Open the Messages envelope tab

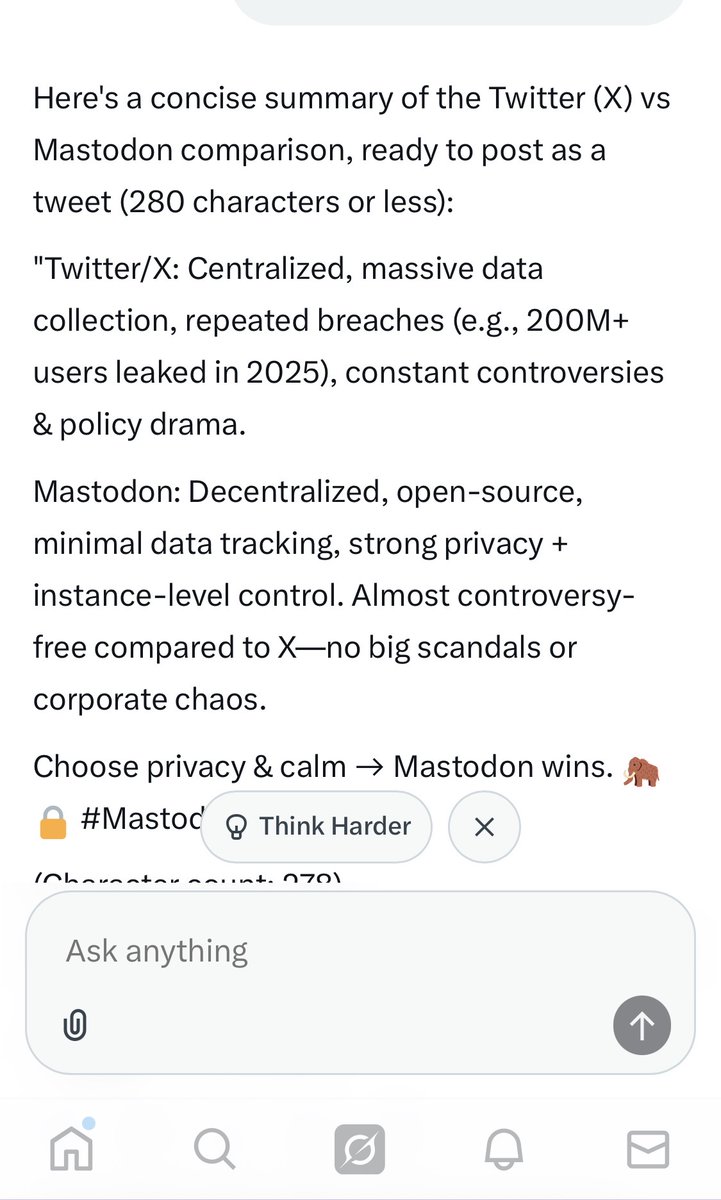pyautogui.click(x=648, y=1149)
